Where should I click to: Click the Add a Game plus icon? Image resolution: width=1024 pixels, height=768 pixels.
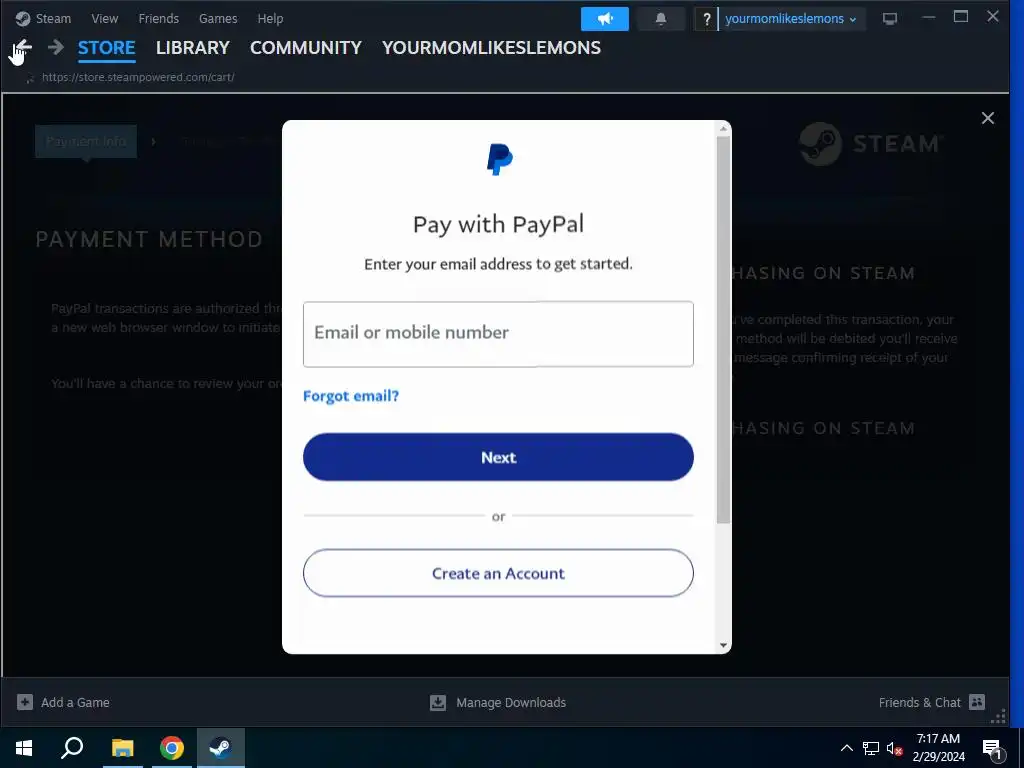pos(25,702)
